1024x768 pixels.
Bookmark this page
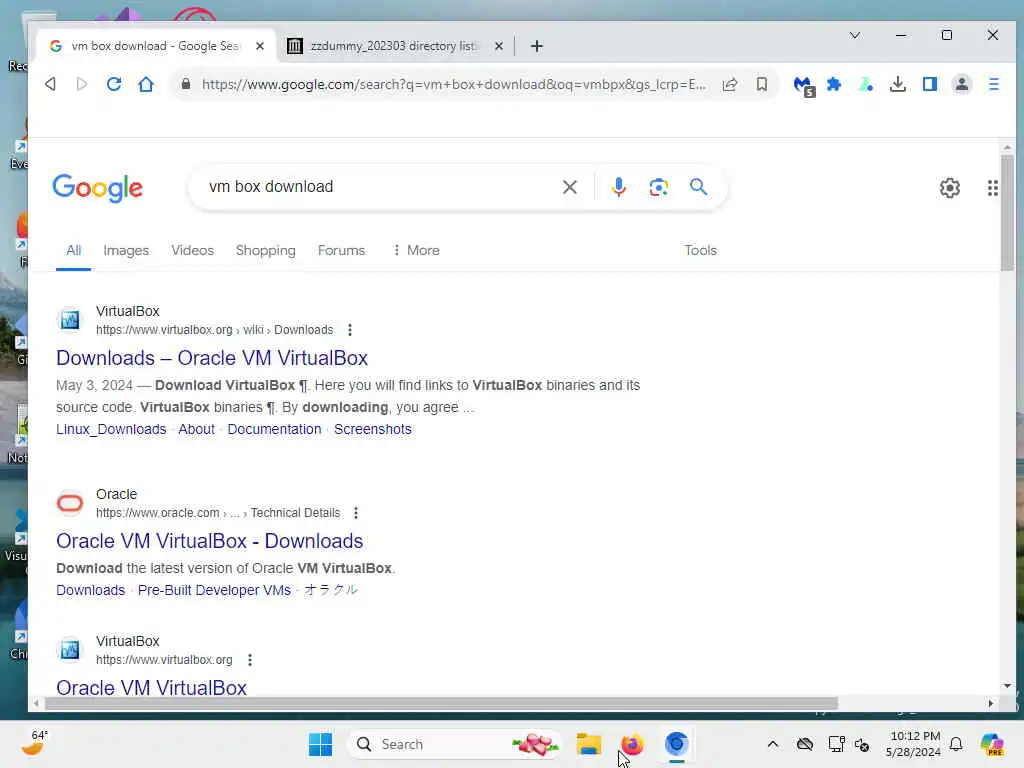pos(761,84)
